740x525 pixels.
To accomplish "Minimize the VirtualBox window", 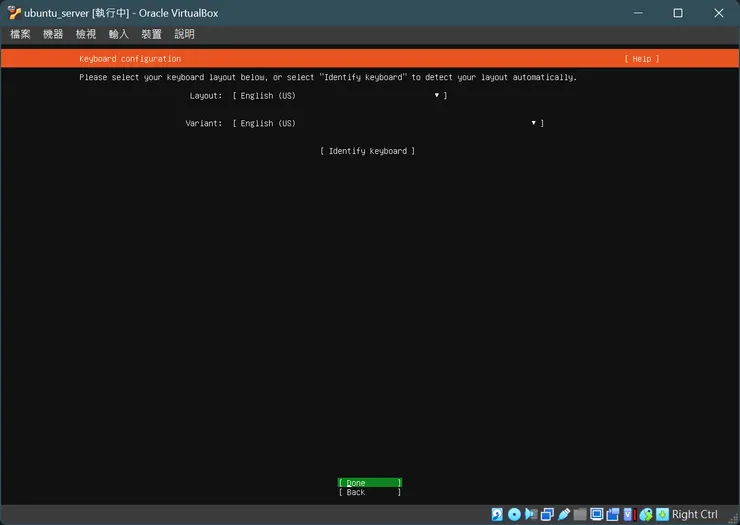I will (638, 13).
